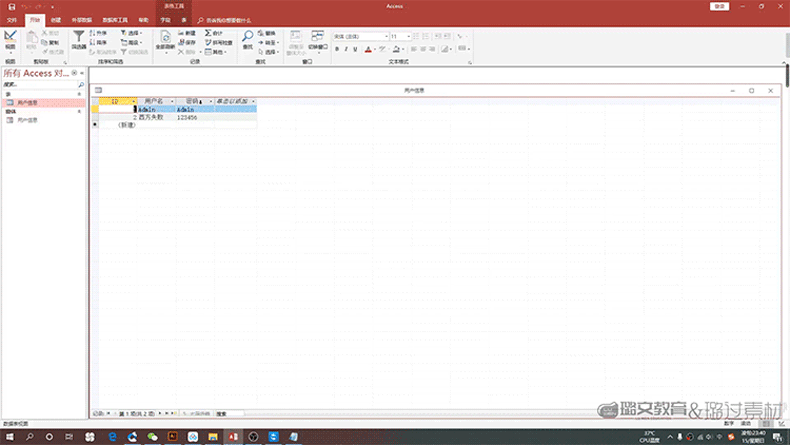Image resolution: width=790 pixels, height=445 pixels.
Task: Click the Copy (复制) icon
Action: click(50, 43)
